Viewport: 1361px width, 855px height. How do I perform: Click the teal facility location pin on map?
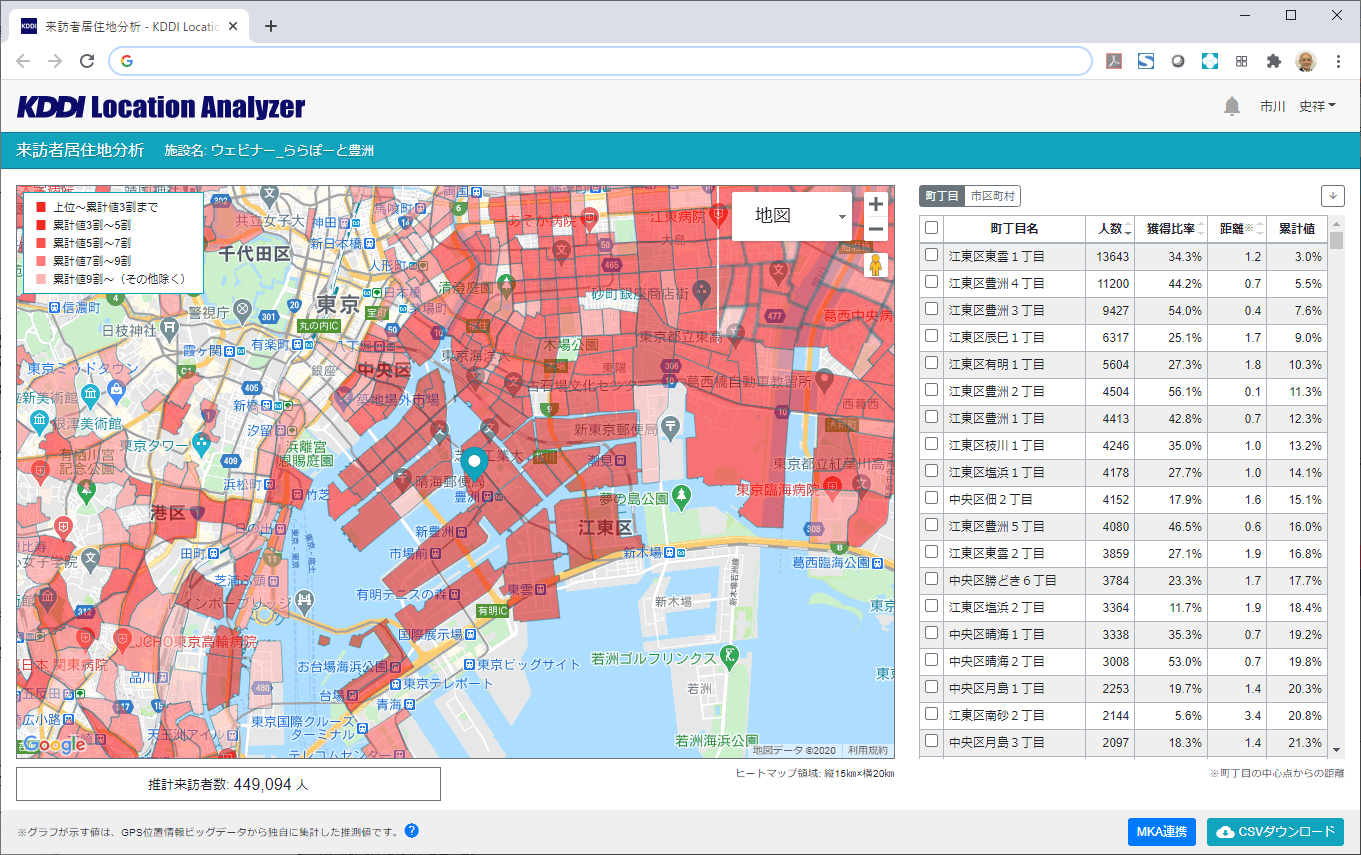pyautogui.click(x=474, y=463)
